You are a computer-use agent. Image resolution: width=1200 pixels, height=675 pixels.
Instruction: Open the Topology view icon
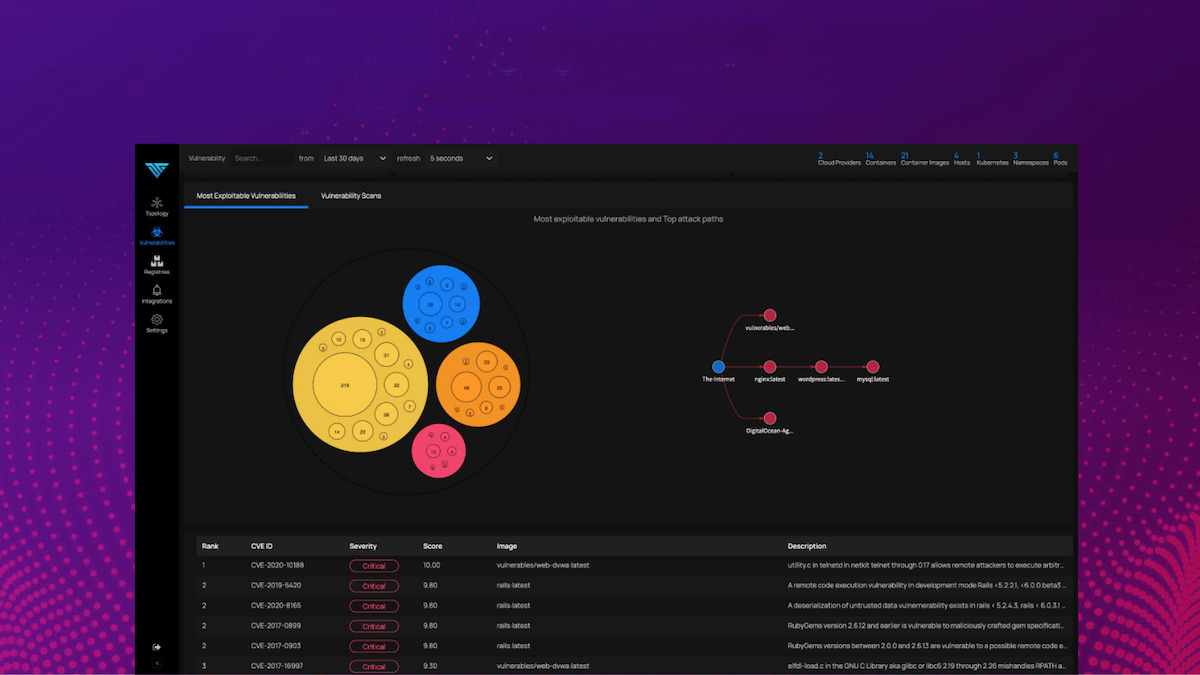[157, 203]
